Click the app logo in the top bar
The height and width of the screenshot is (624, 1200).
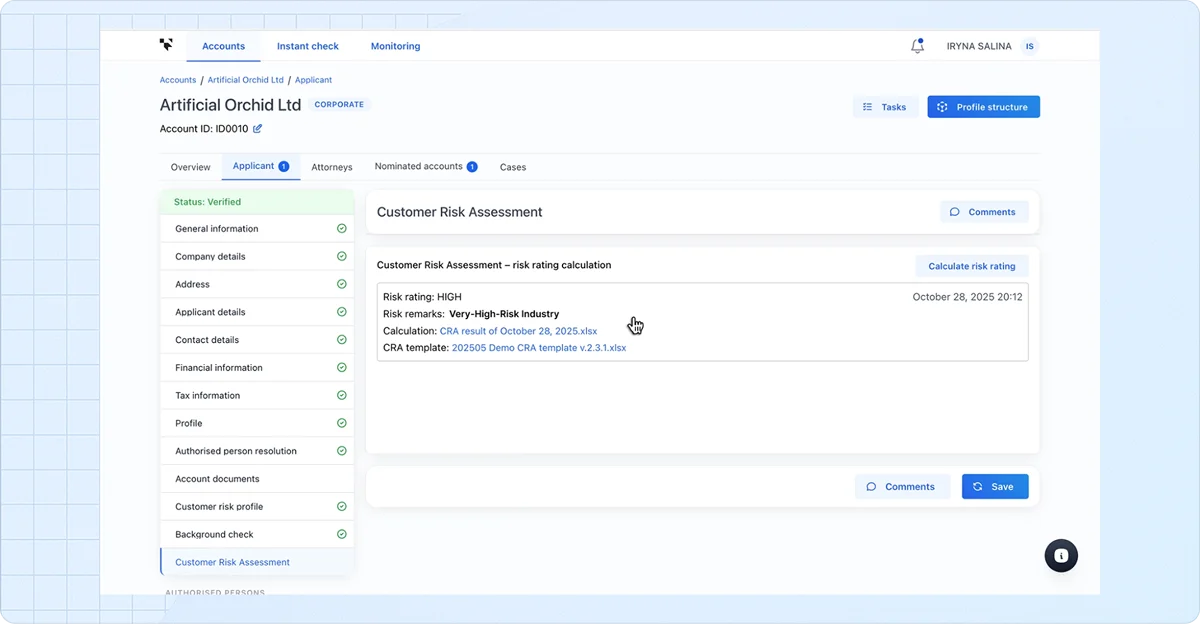coord(166,45)
